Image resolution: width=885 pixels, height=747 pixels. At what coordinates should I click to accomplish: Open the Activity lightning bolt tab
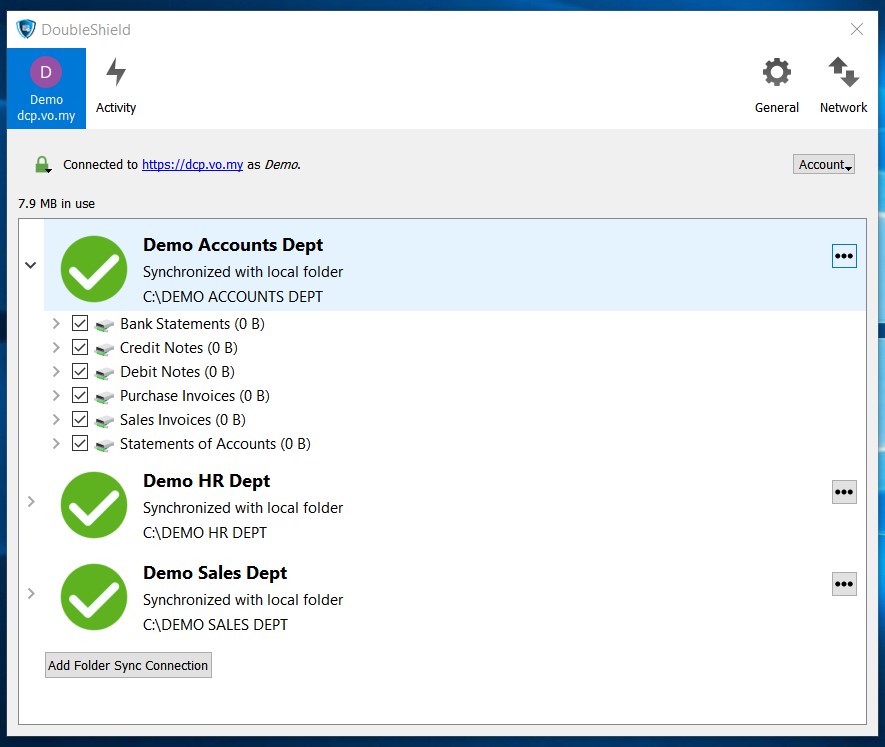point(116,86)
